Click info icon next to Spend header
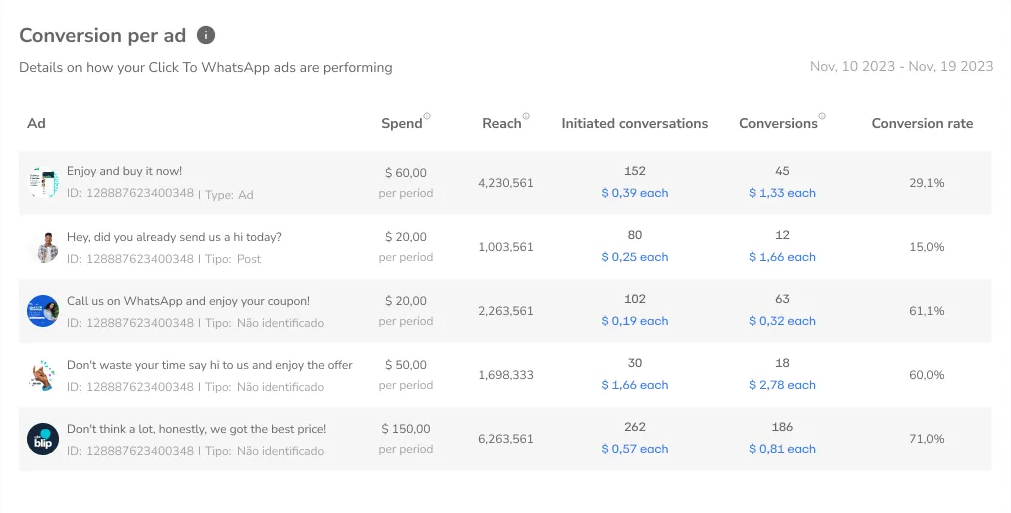Screen dimensions: 1011x513 pyautogui.click(x=427, y=117)
